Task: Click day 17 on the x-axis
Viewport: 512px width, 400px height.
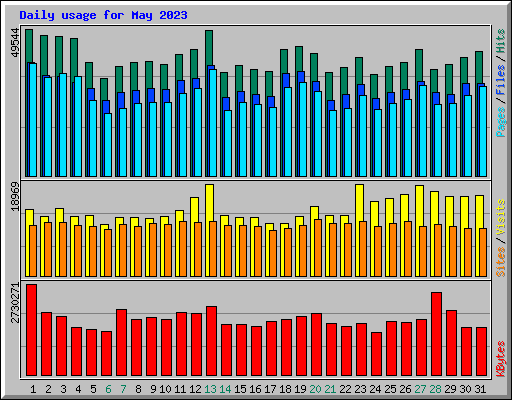Action: [270, 389]
